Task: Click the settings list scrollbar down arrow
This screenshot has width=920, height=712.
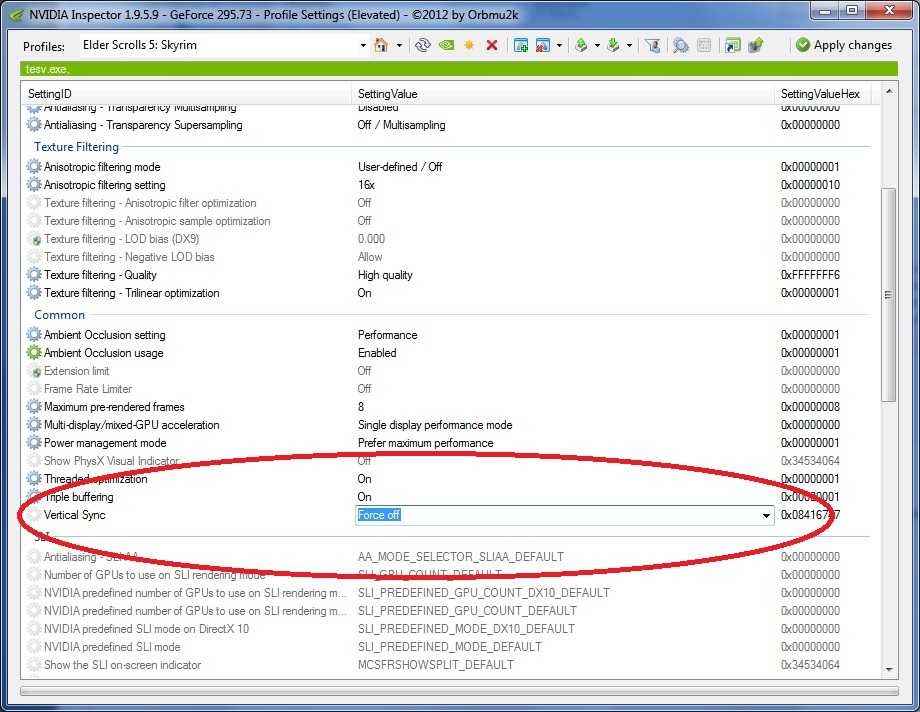Action: (x=889, y=669)
